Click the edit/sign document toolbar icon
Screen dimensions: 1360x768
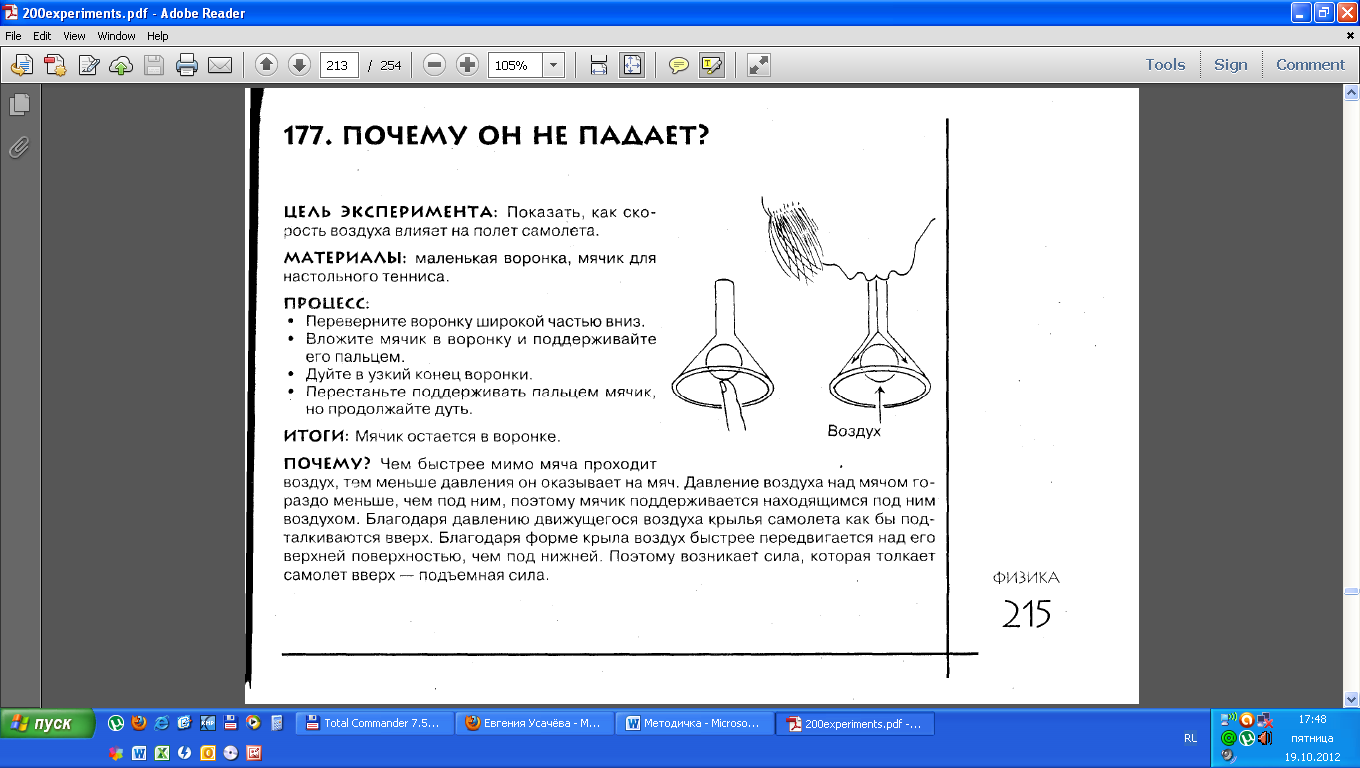pyautogui.click(x=89, y=65)
